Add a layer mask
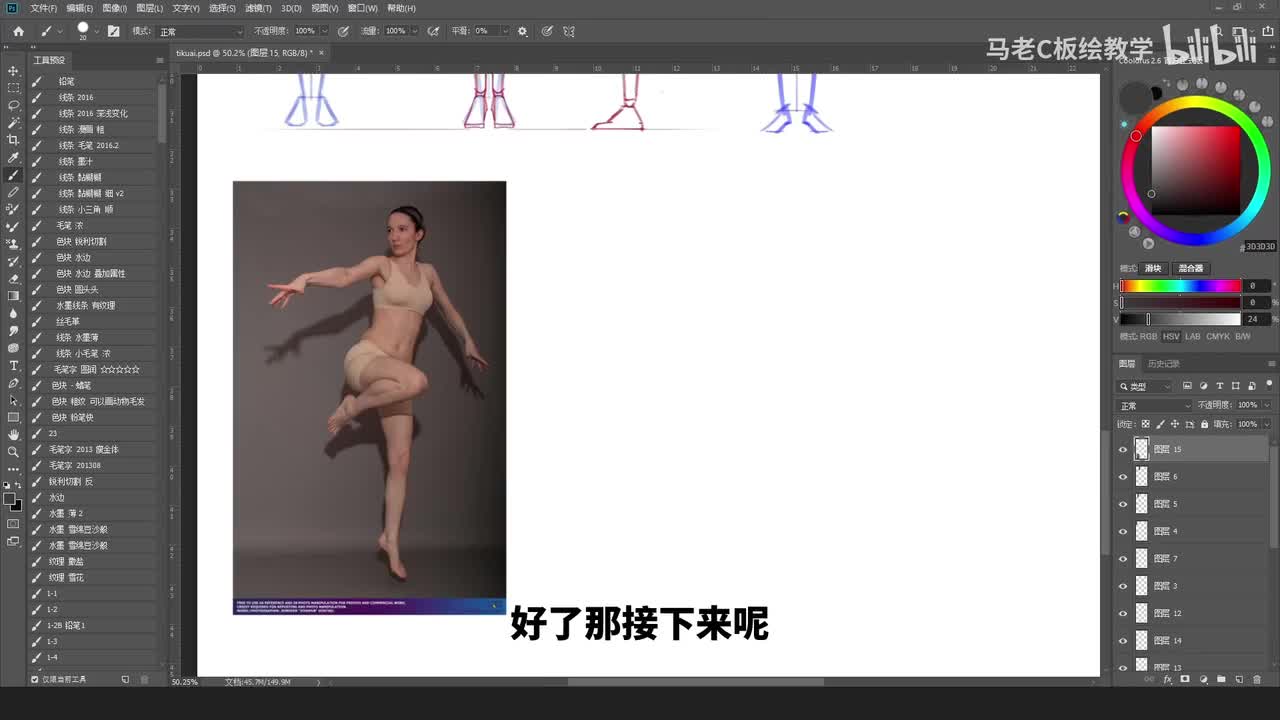The height and width of the screenshot is (720, 1280). click(1185, 679)
